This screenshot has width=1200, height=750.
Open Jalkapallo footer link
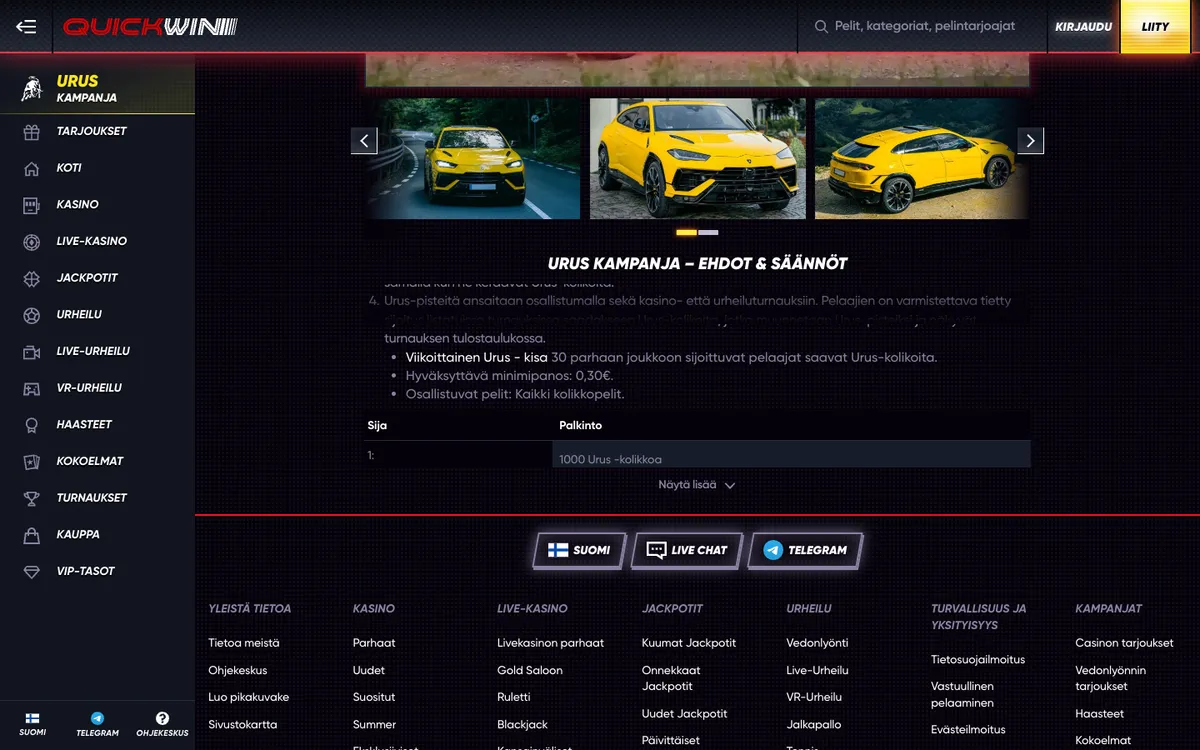[x=814, y=724]
